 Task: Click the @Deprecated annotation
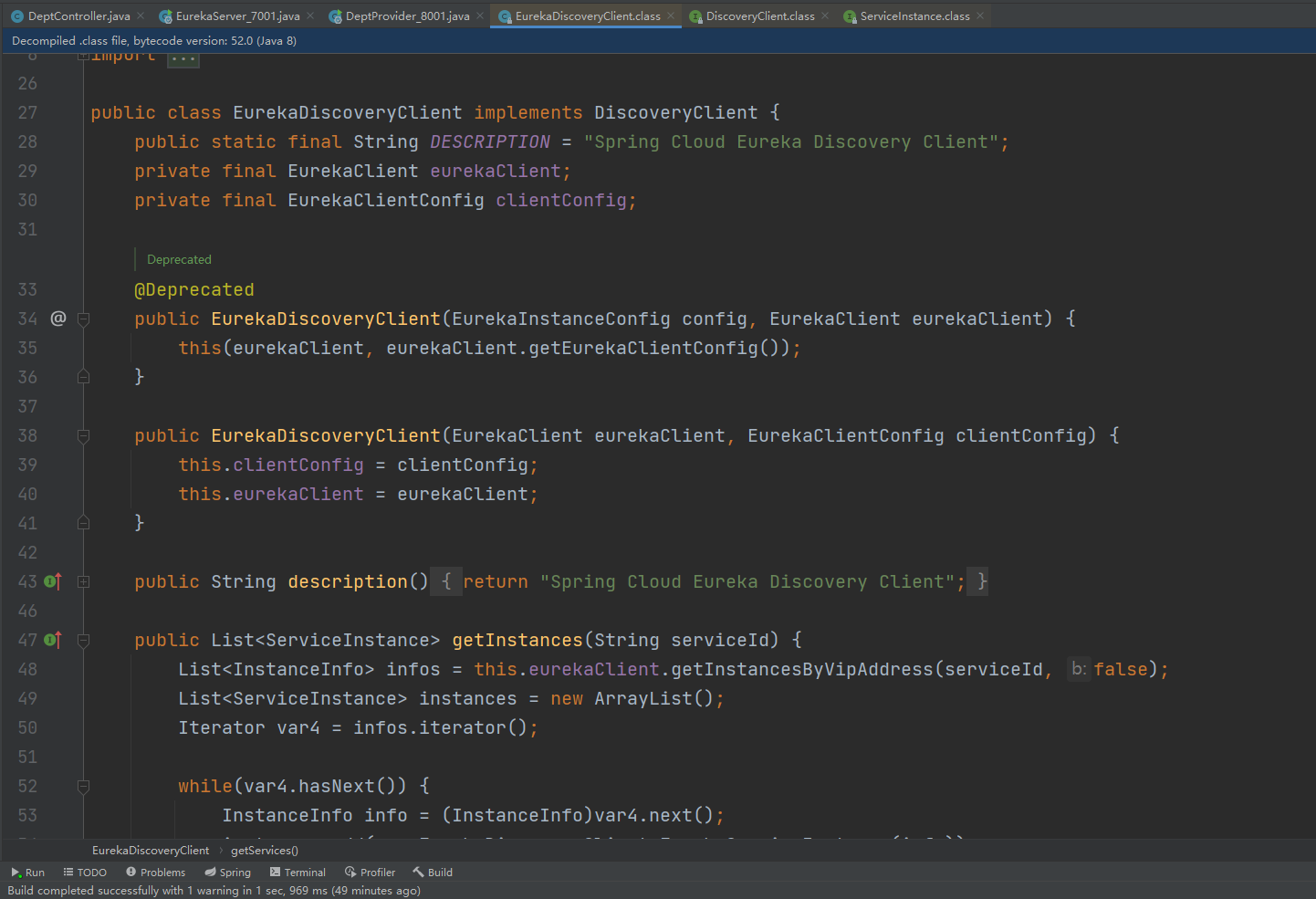coord(194,289)
